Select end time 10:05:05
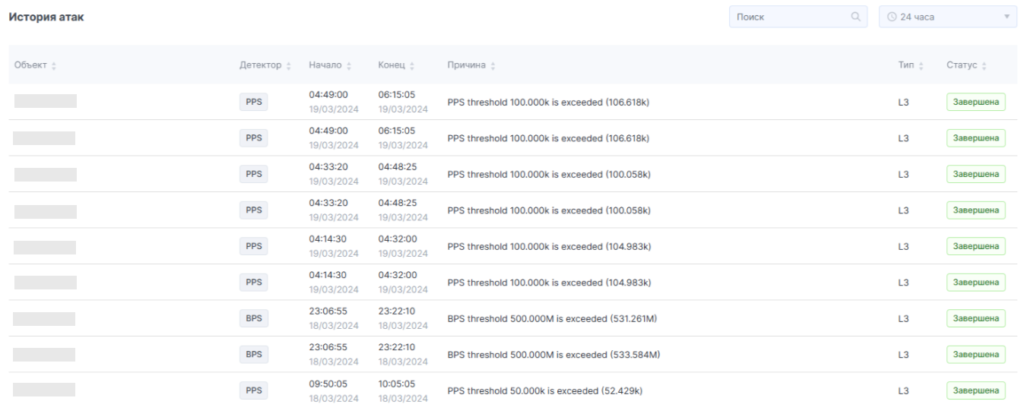This screenshot has height=417, width=1024. tap(396, 384)
